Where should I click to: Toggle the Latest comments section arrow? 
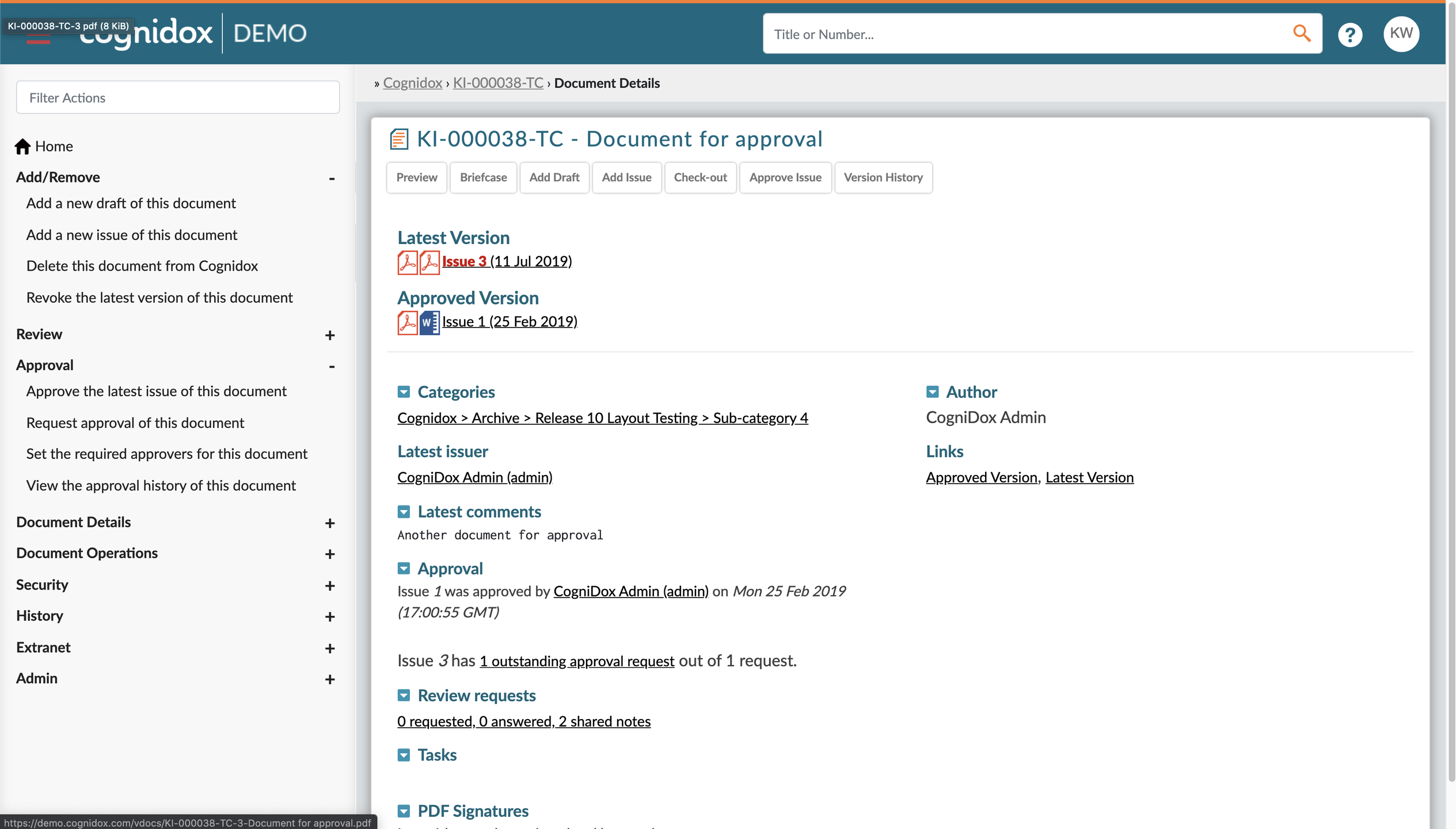pyautogui.click(x=404, y=512)
